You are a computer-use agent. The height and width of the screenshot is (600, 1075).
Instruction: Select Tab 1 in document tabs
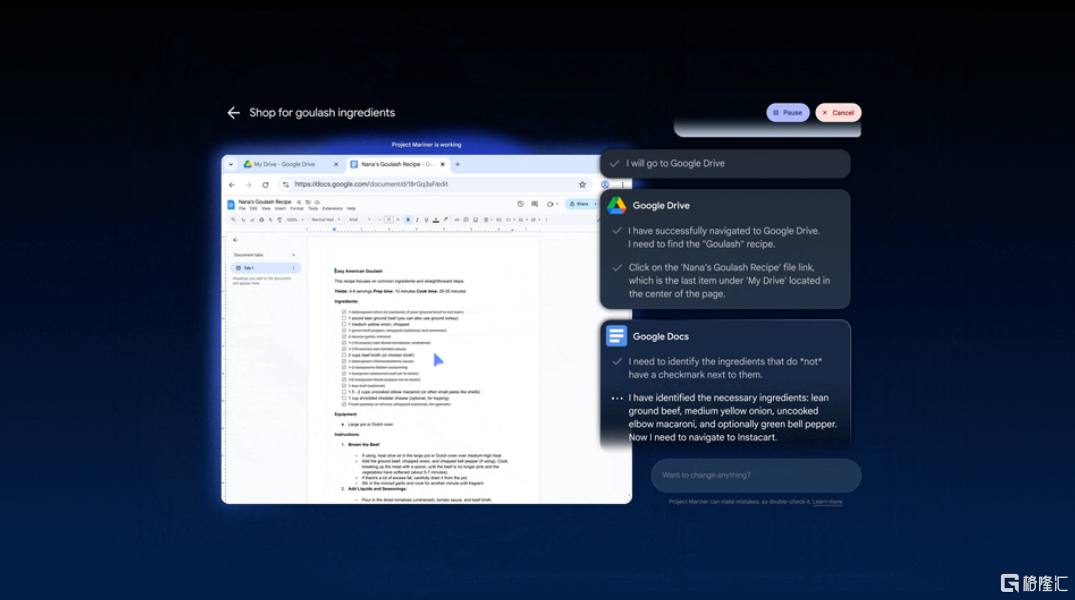pyautogui.click(x=265, y=268)
